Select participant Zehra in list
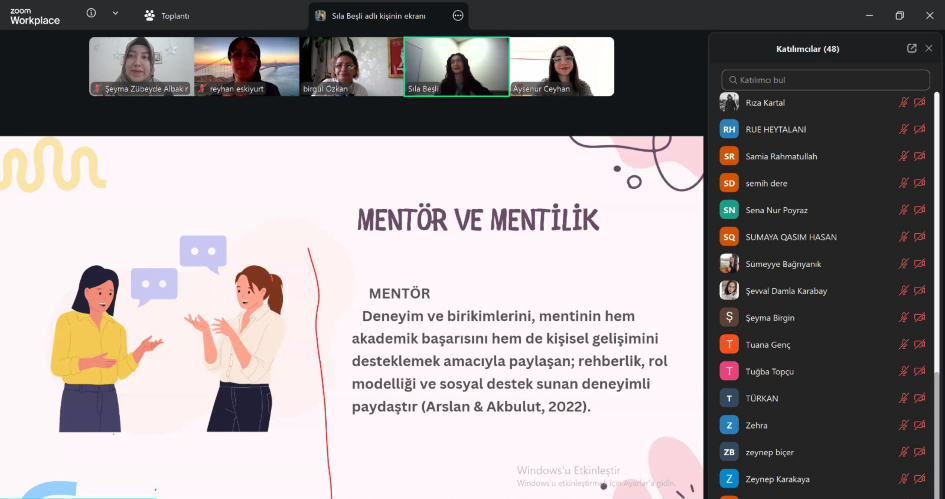Screen dimensions: 945x499 pyautogui.click(x=823, y=425)
